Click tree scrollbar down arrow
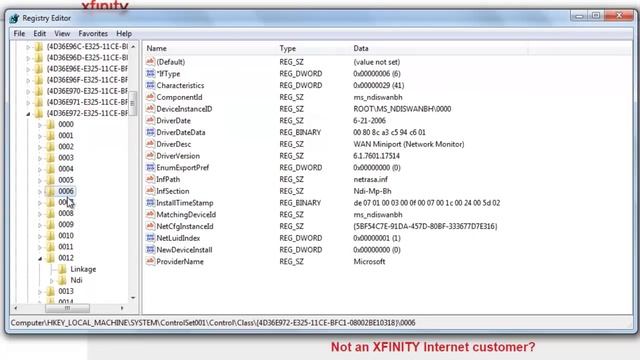This screenshot has width=640, height=360. (133, 298)
